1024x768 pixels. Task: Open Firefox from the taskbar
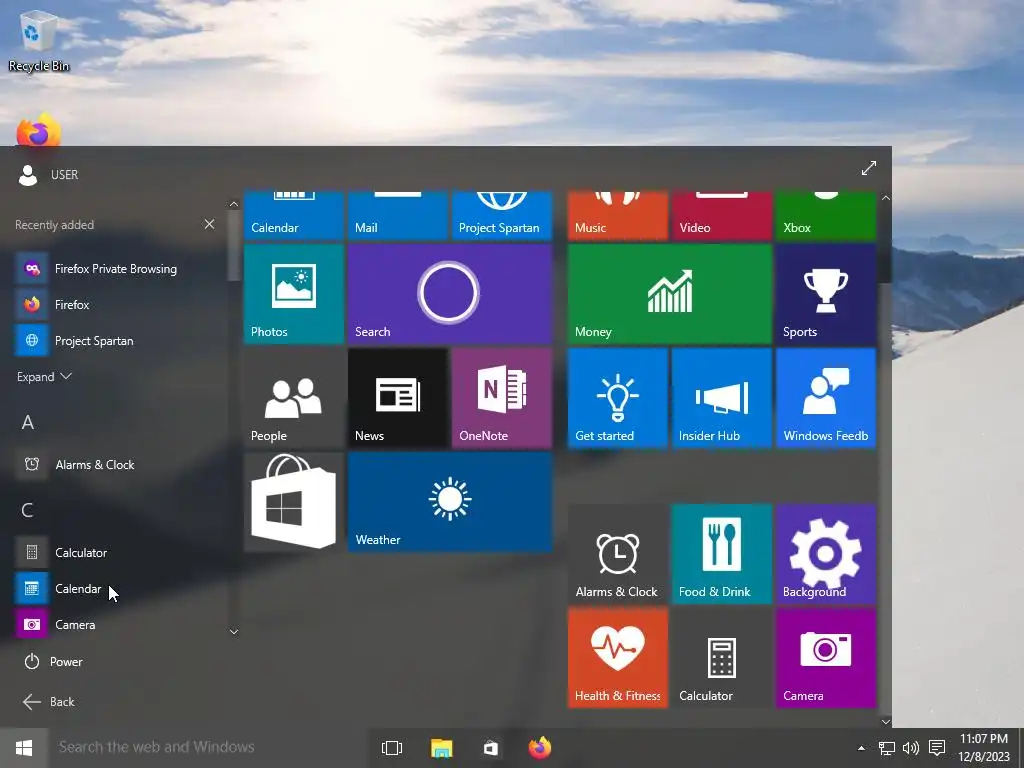[x=540, y=748]
